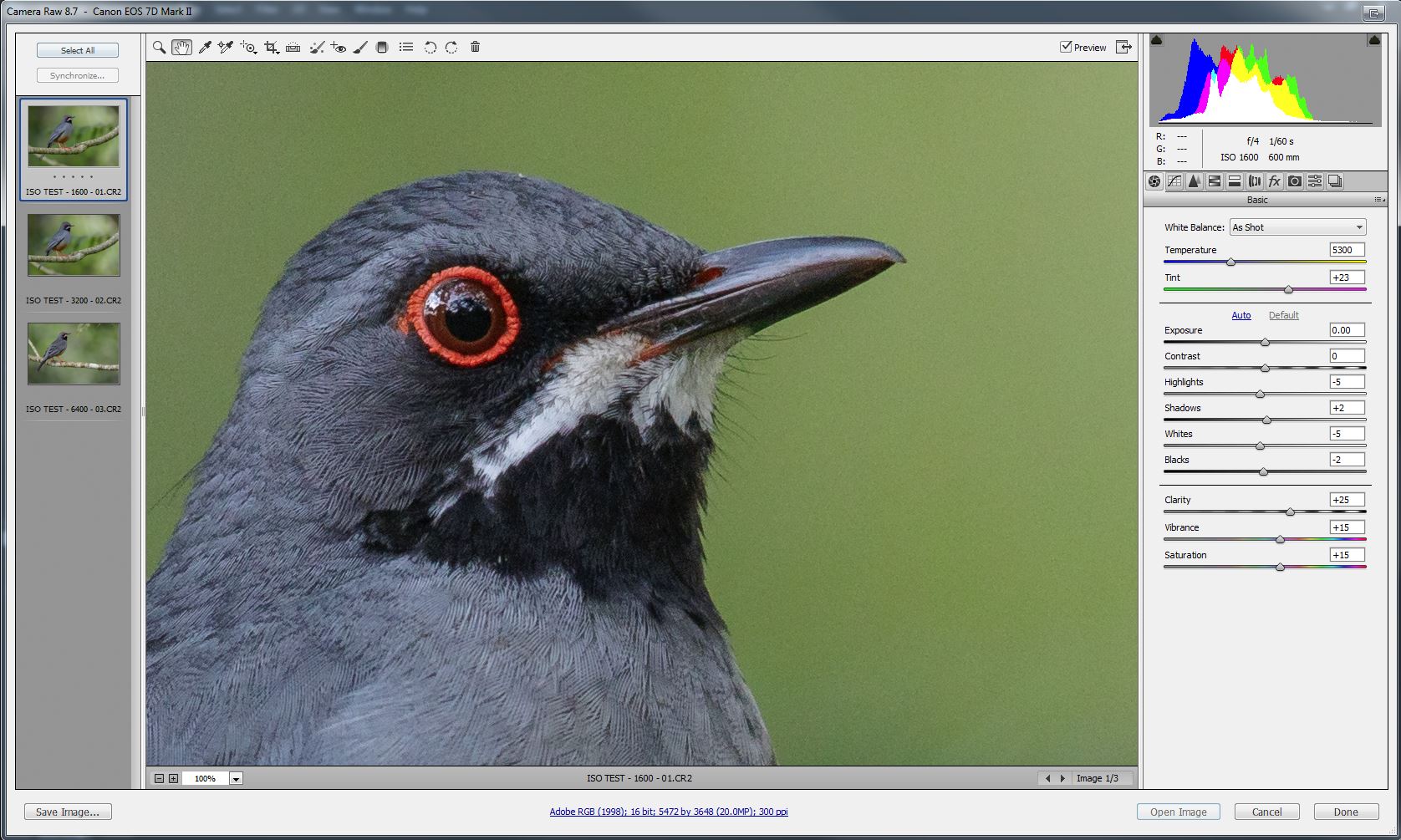Open the Basic panel flyout menu

point(1379,200)
